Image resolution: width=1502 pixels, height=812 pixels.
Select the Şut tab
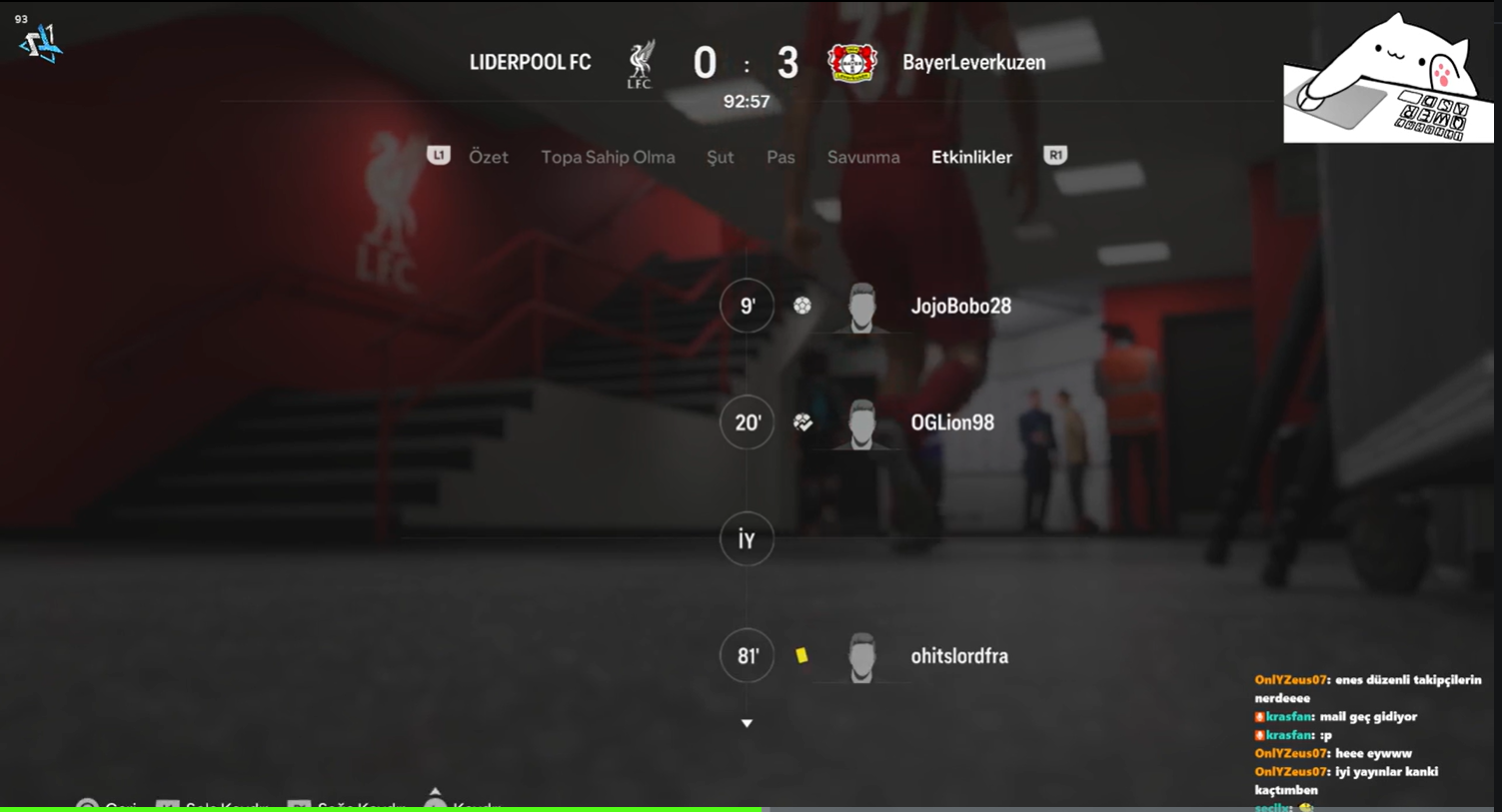pos(720,157)
